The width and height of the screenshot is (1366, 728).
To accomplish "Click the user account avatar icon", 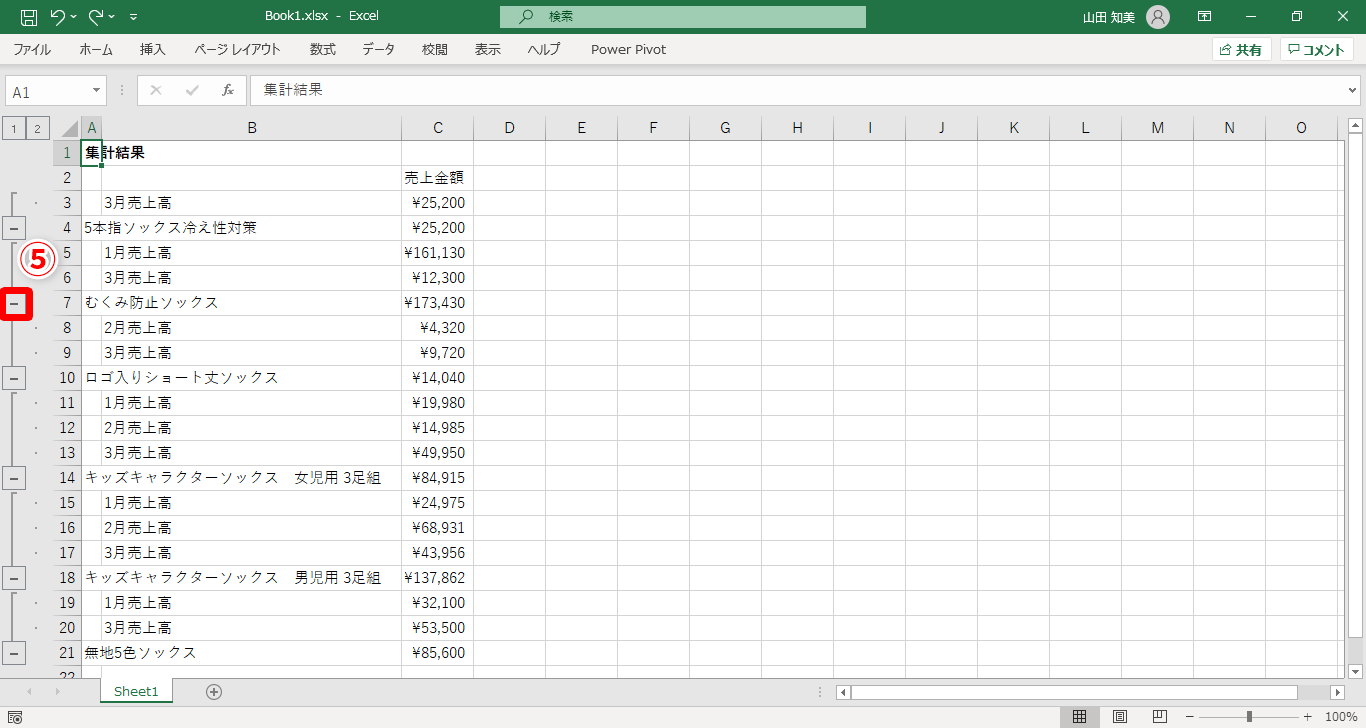I will coord(1158,17).
